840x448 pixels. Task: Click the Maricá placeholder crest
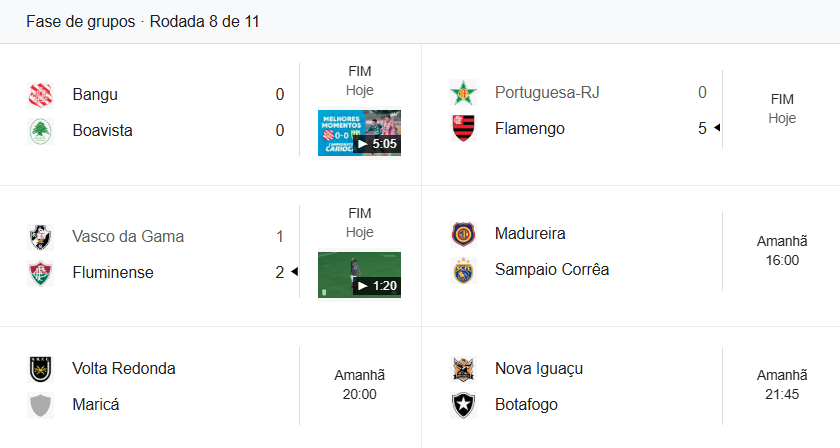point(40,405)
